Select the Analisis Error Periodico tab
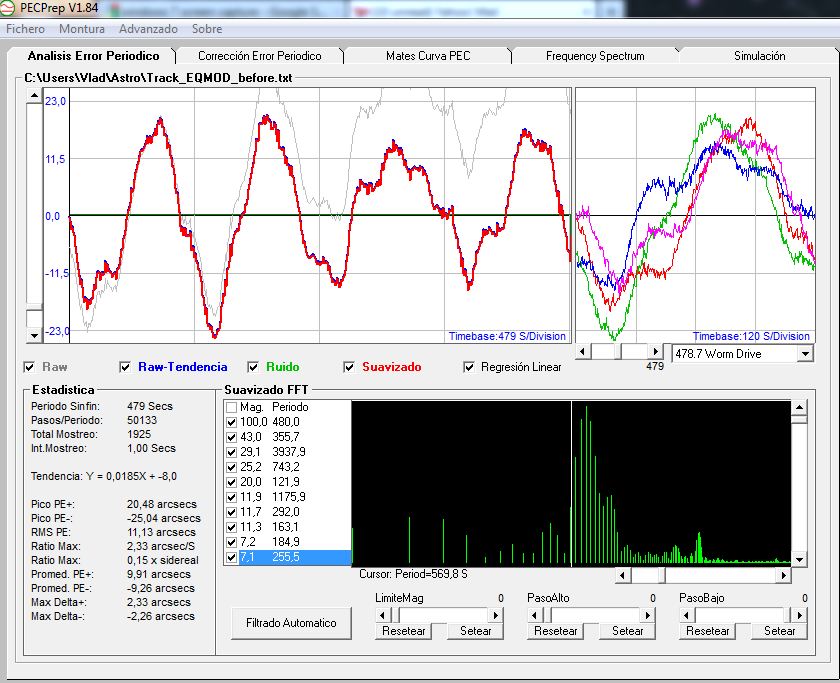Screen dimensions: 840x683 93,56
